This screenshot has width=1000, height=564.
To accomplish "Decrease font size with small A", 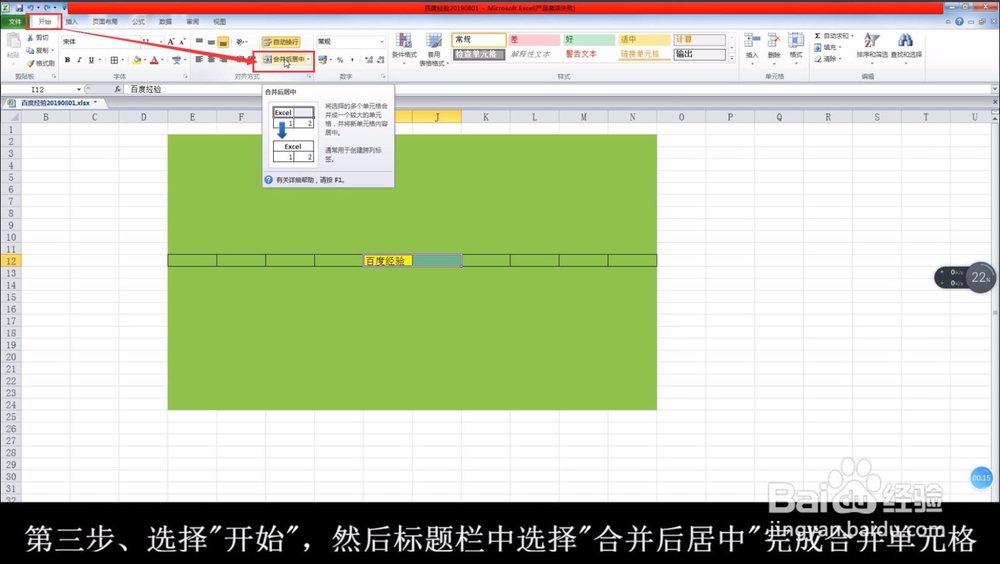I will 182,41.
